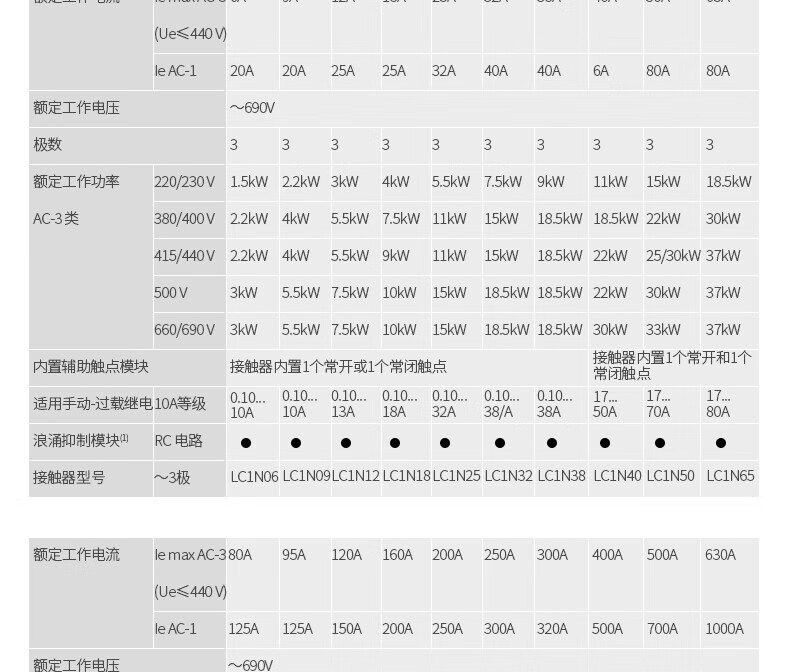The width and height of the screenshot is (790, 672).
Task: Select the black dot in LC1N12 column
Action: click(x=346, y=442)
